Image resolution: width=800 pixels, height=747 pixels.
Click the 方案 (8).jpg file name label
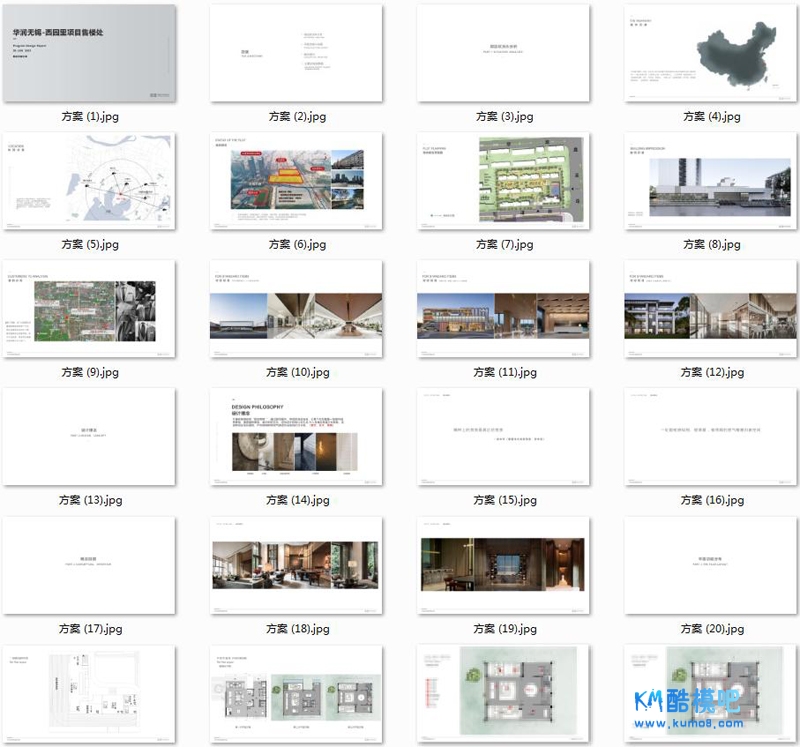click(712, 244)
